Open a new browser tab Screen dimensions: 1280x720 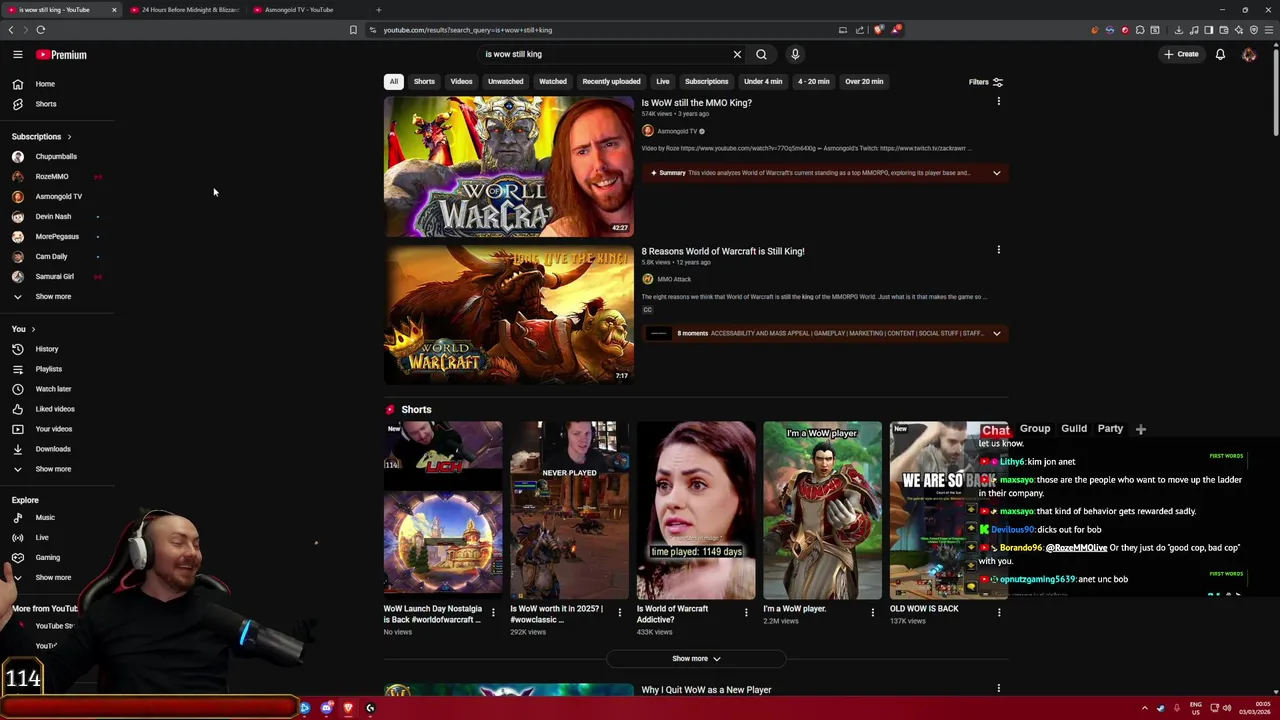[x=378, y=10]
